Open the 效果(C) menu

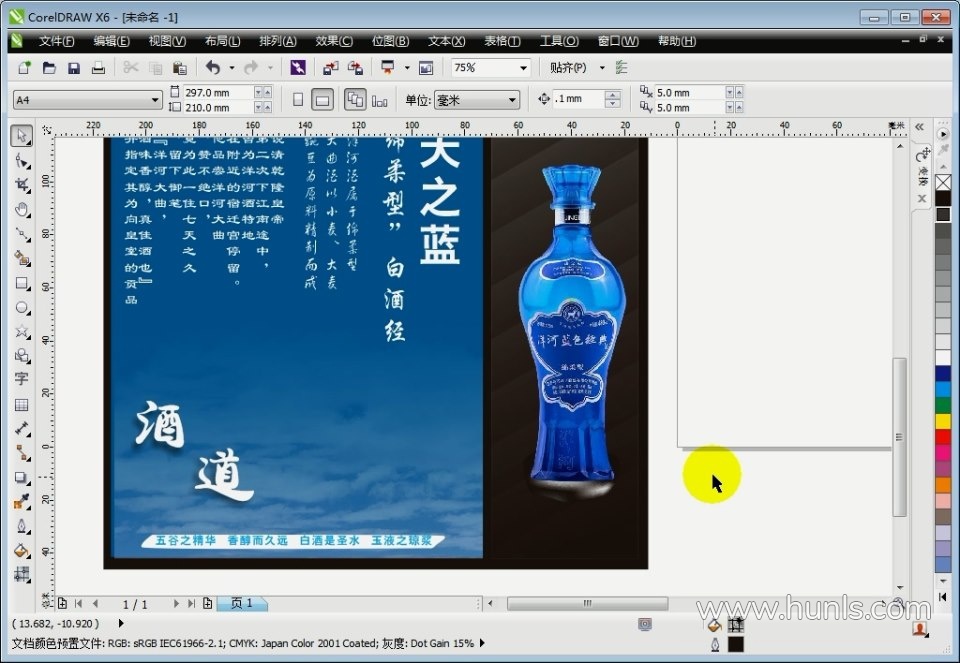[334, 41]
